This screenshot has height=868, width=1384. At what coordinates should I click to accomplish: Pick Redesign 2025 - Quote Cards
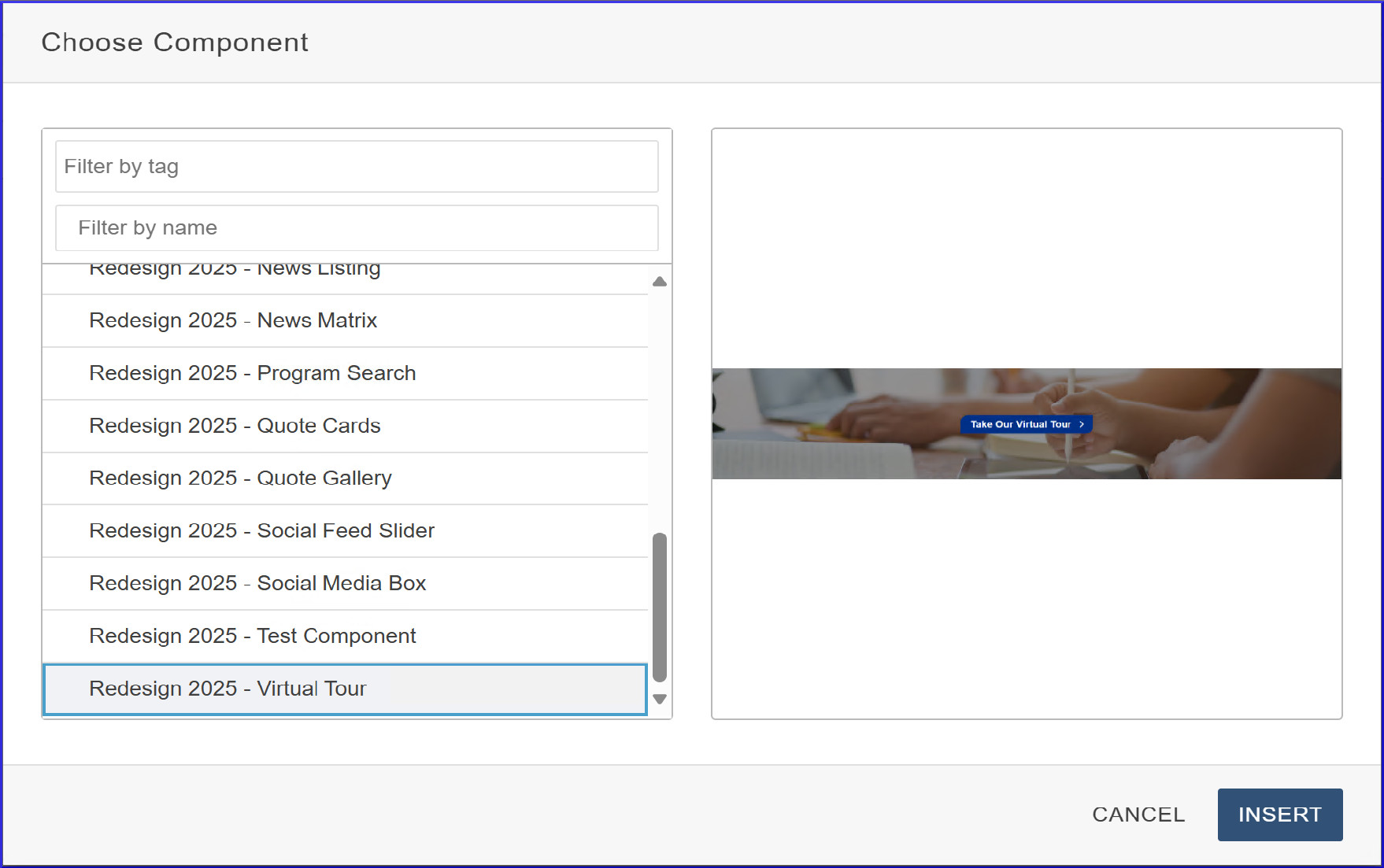click(235, 426)
